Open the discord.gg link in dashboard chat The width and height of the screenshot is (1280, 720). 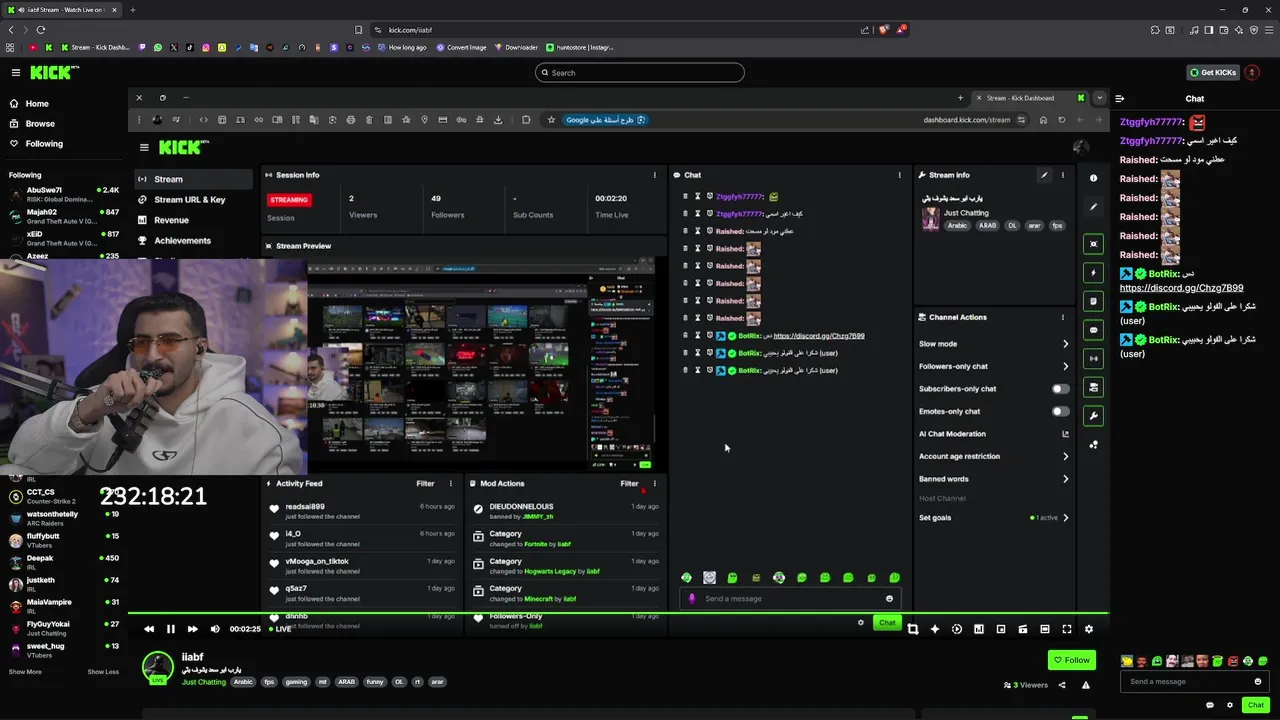coord(819,336)
